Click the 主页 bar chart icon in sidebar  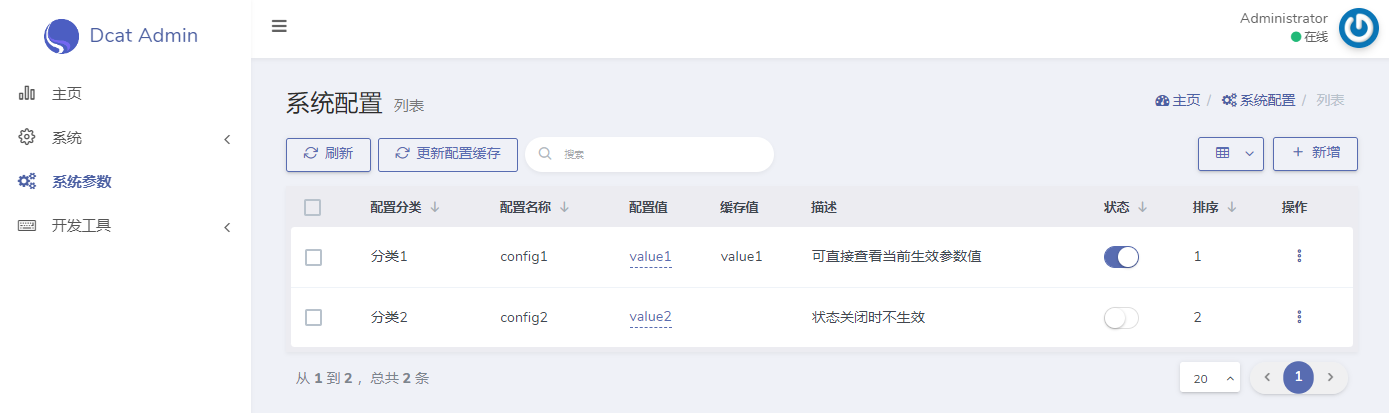[28, 93]
